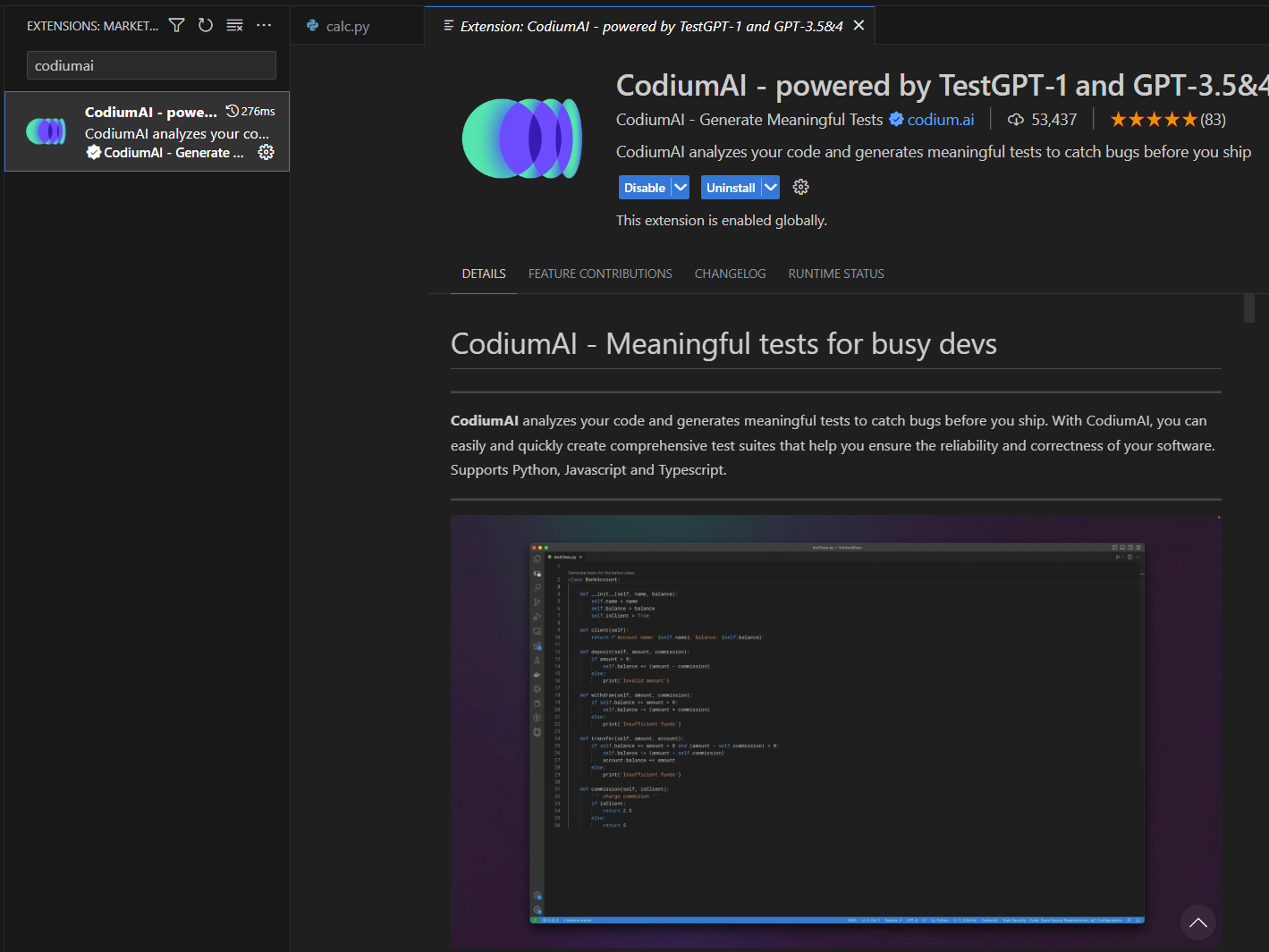Clear extensions search results icon

(x=234, y=25)
